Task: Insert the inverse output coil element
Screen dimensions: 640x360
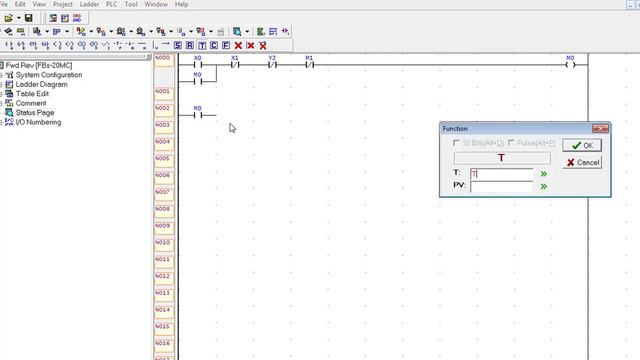Action: point(70,45)
